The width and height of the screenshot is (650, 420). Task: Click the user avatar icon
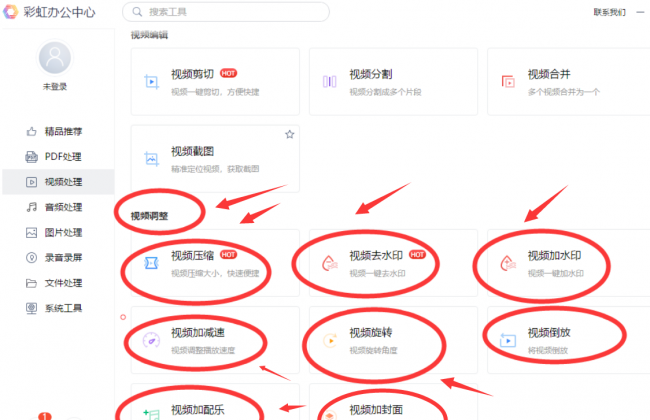[55, 58]
